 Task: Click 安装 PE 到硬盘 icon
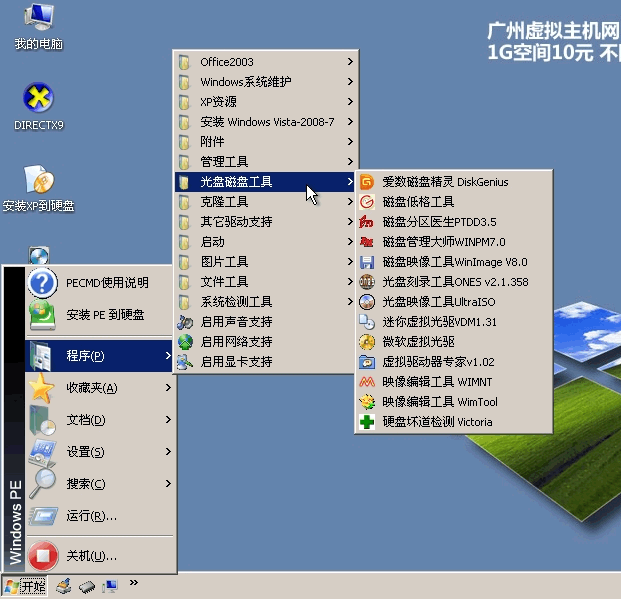pyautogui.click(x=42, y=315)
